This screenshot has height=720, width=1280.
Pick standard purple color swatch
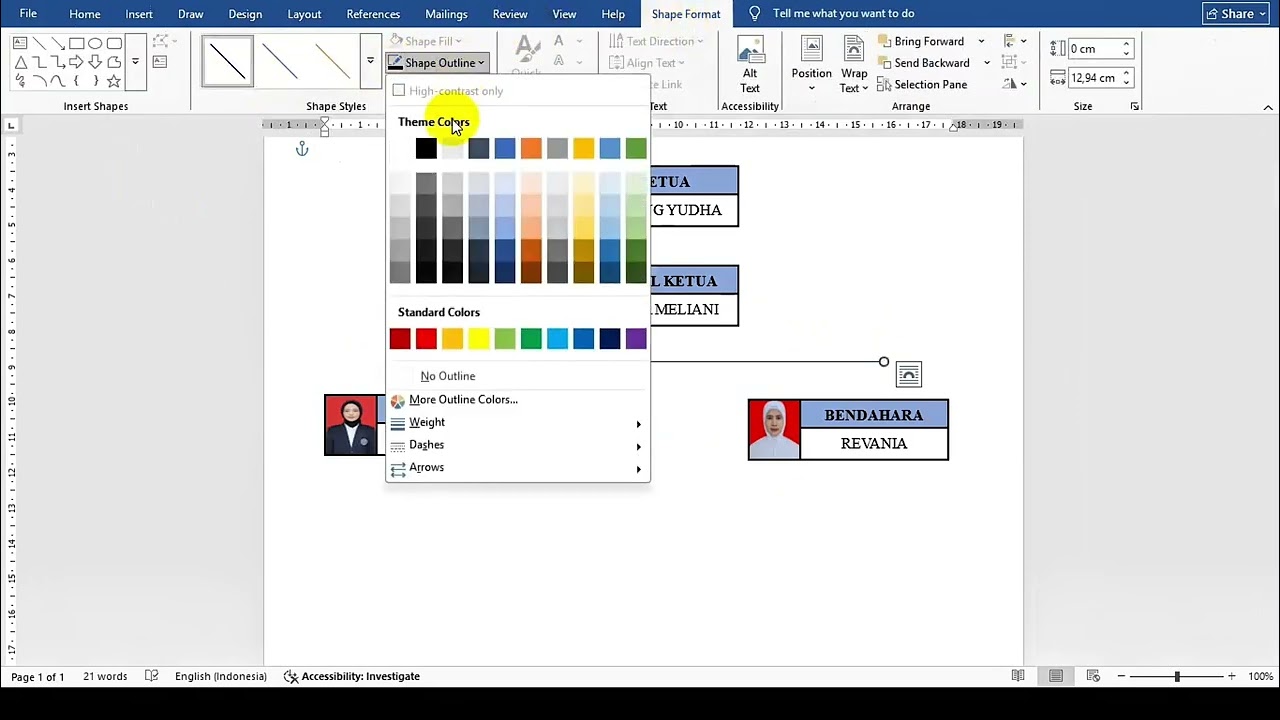tap(636, 339)
